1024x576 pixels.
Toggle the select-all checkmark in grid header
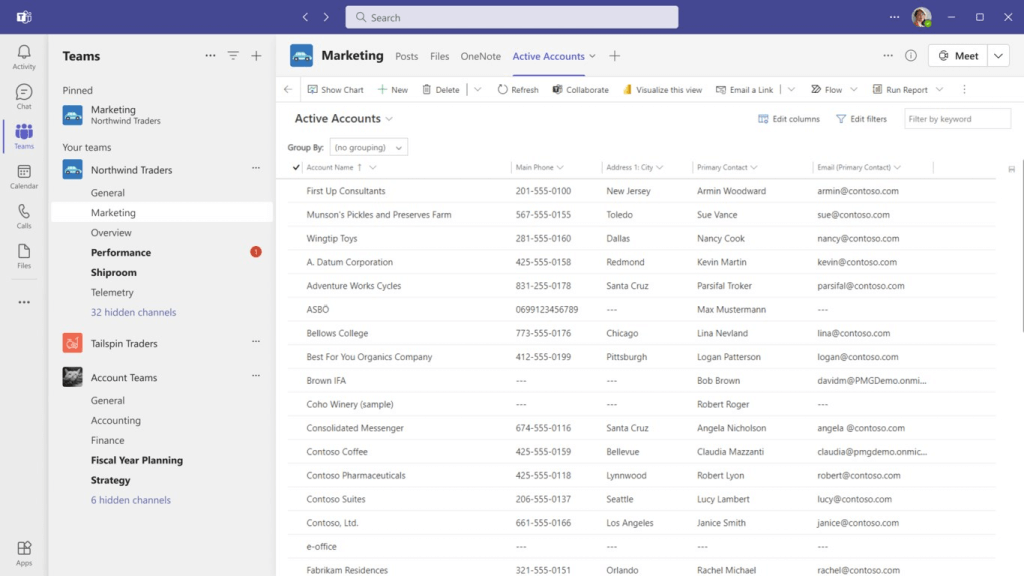point(296,167)
